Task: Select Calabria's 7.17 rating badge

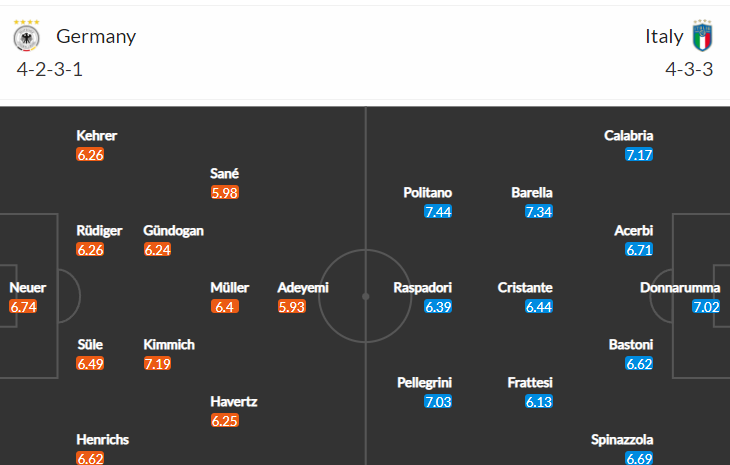Action: [639, 155]
